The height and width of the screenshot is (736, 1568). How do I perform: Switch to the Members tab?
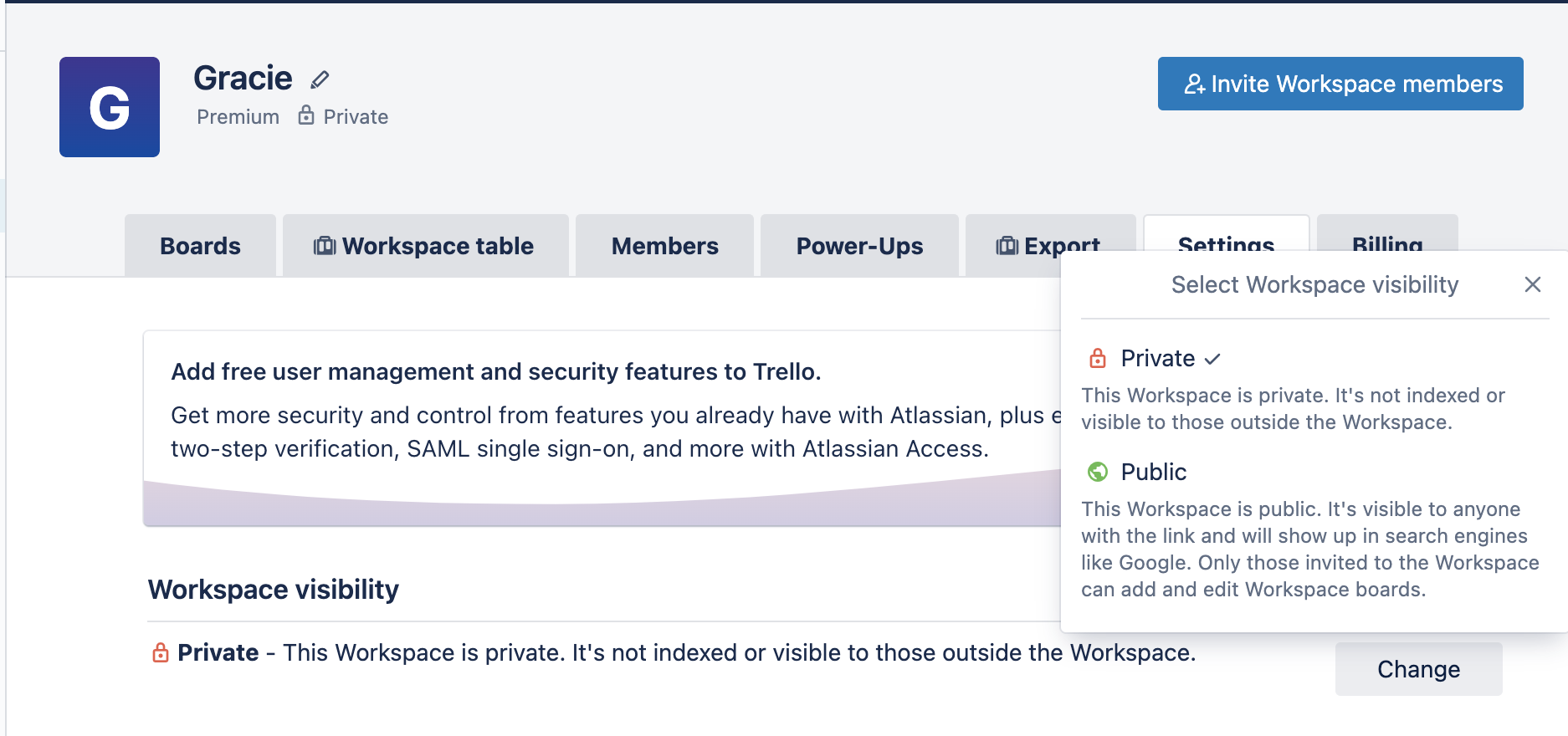664,246
